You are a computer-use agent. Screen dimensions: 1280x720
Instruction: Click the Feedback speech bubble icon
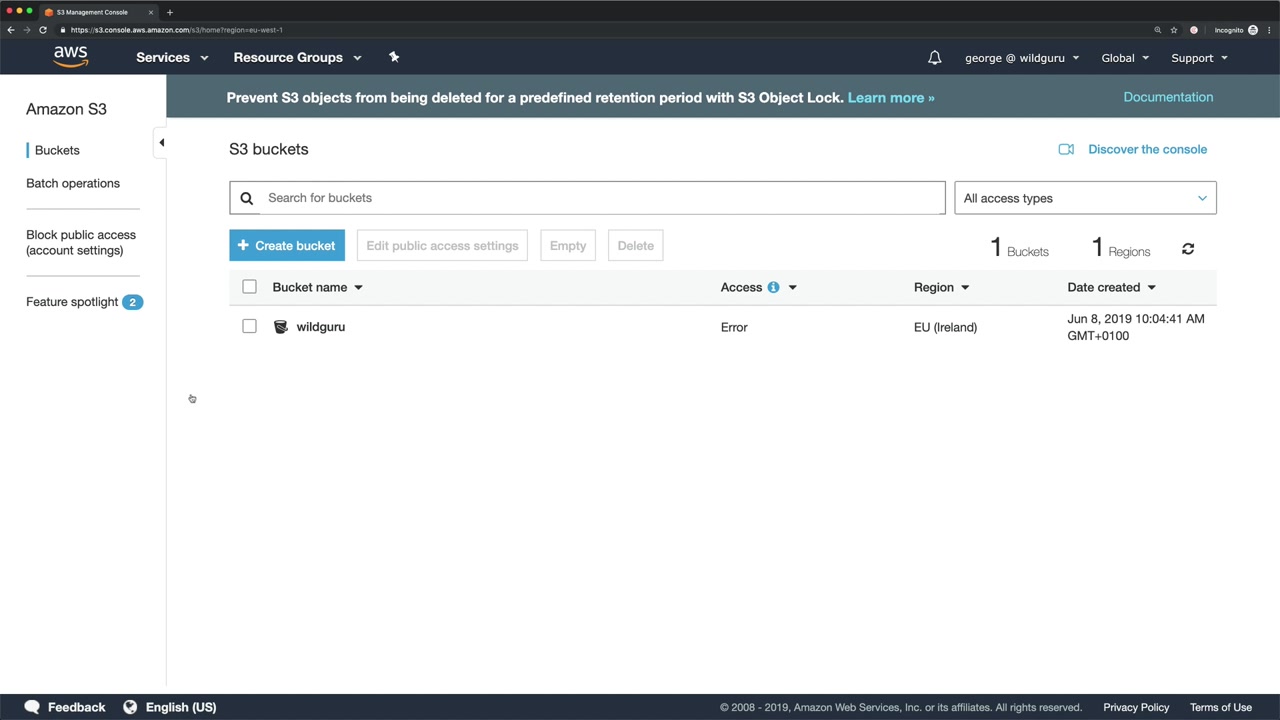point(32,707)
